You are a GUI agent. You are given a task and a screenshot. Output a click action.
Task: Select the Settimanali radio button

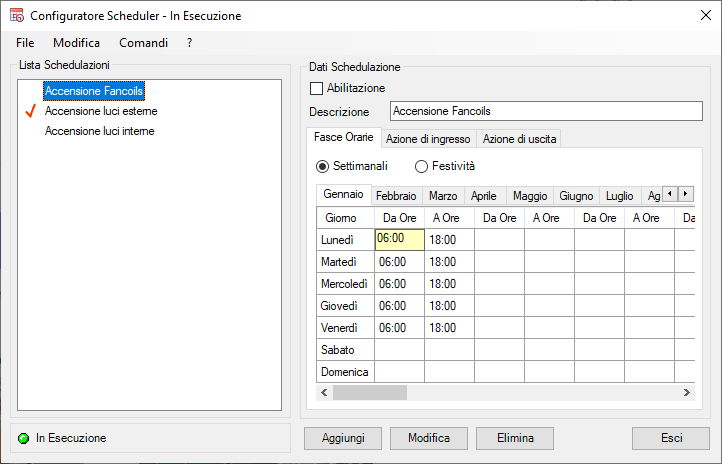[322, 166]
